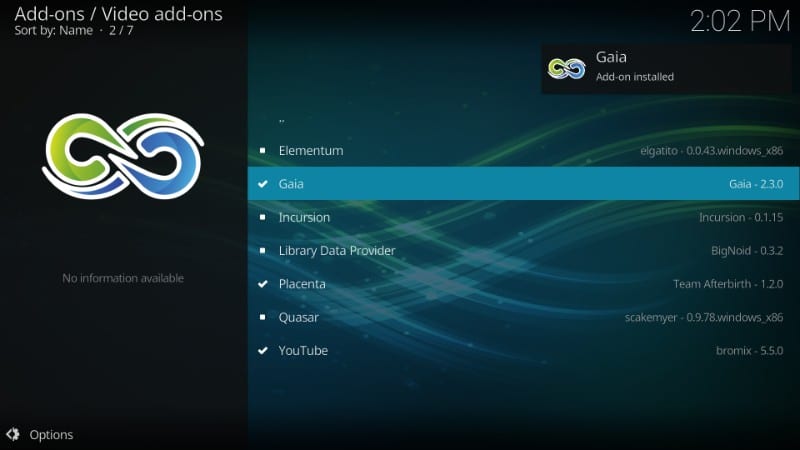Select the YouTube add-on
This screenshot has width=800, height=450.
[x=523, y=351]
